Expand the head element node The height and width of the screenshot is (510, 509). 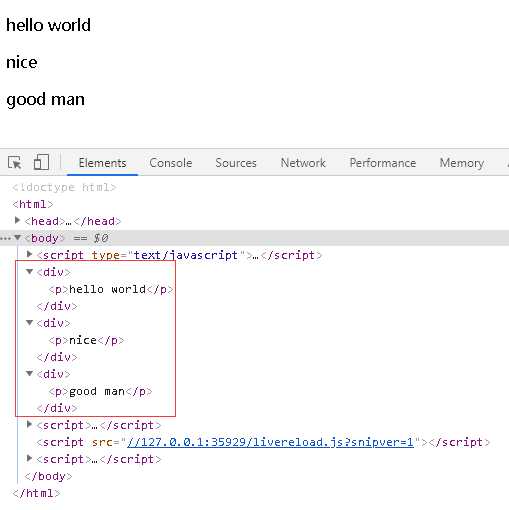(x=17, y=220)
